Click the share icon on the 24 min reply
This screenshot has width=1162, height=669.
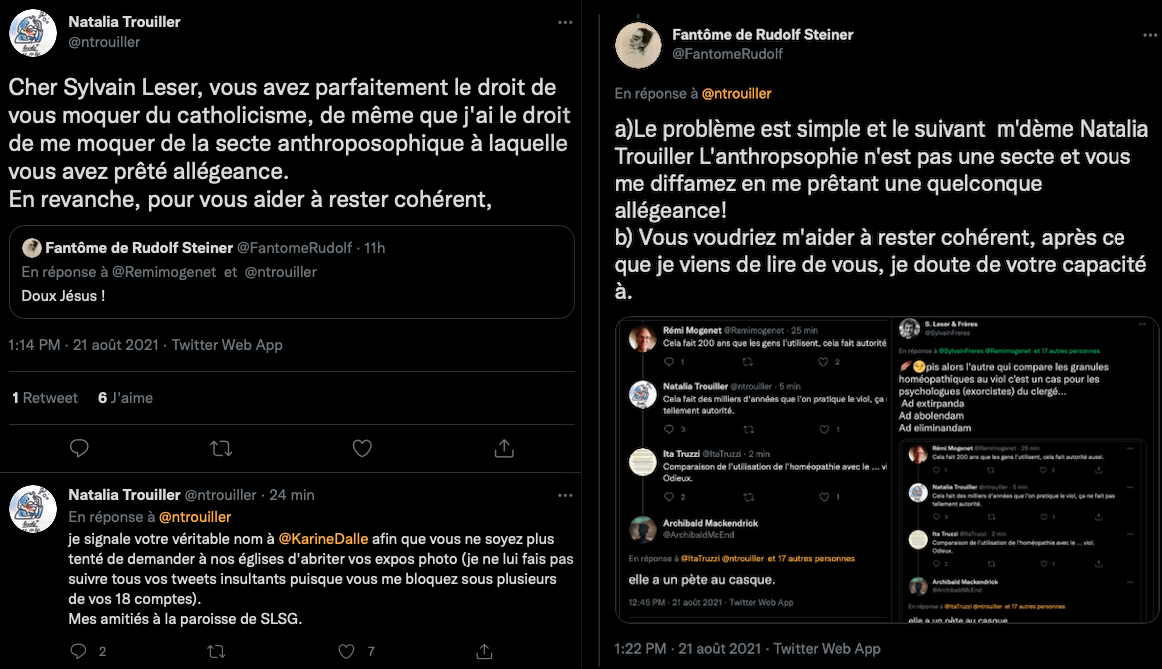pyautogui.click(x=484, y=651)
